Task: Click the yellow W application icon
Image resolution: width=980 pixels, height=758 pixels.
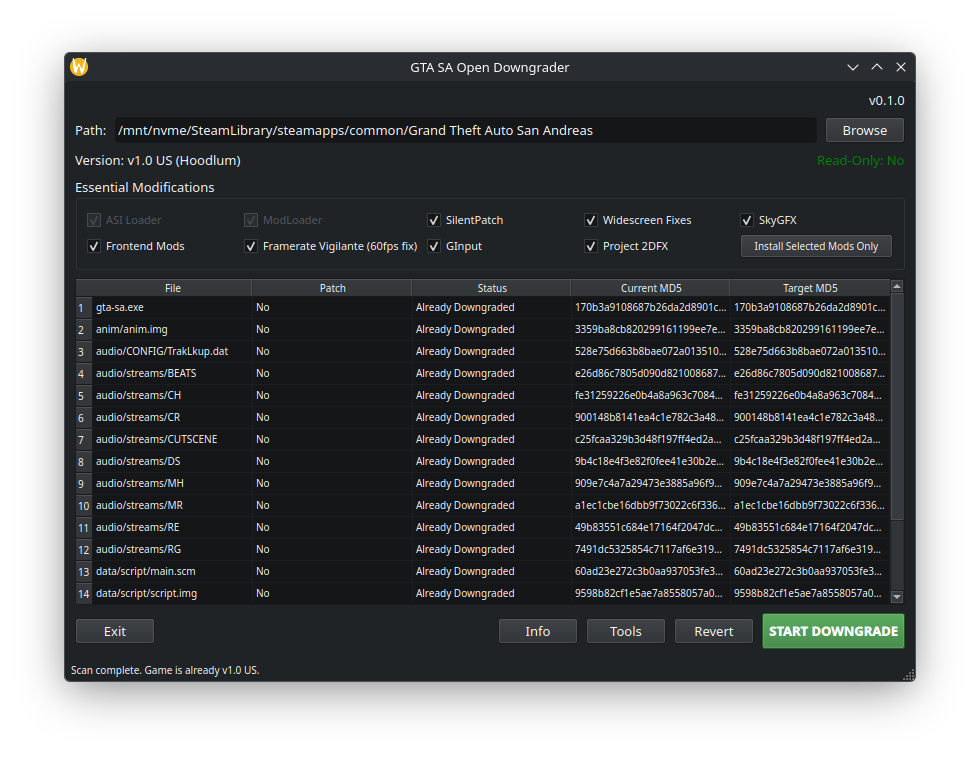Action: tap(79, 66)
